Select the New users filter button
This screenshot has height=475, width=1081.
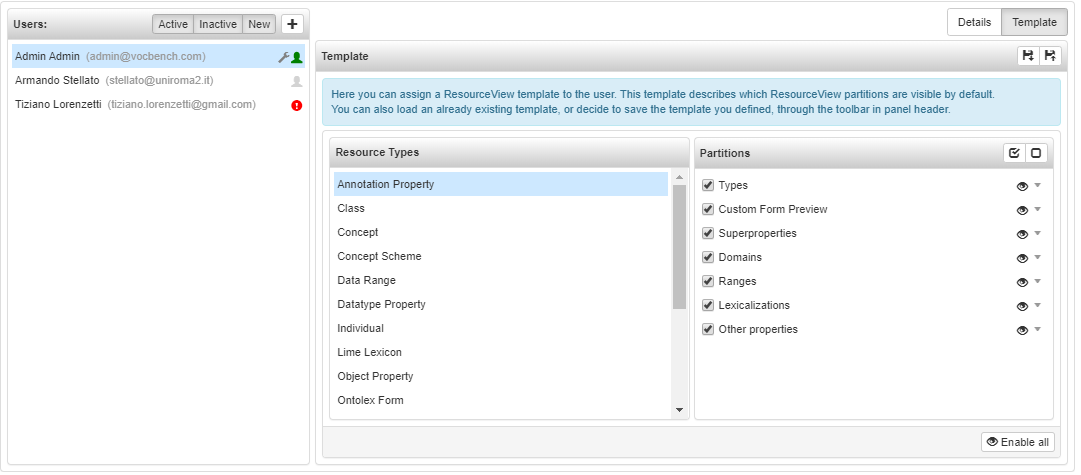tap(259, 24)
